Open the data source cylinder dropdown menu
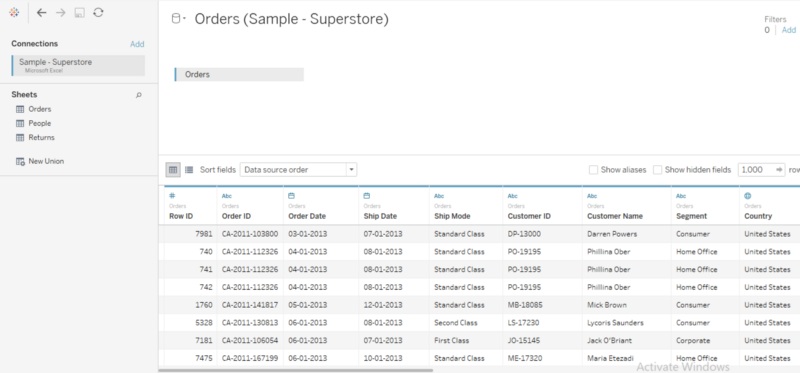The width and height of the screenshot is (800, 373). [x=178, y=19]
